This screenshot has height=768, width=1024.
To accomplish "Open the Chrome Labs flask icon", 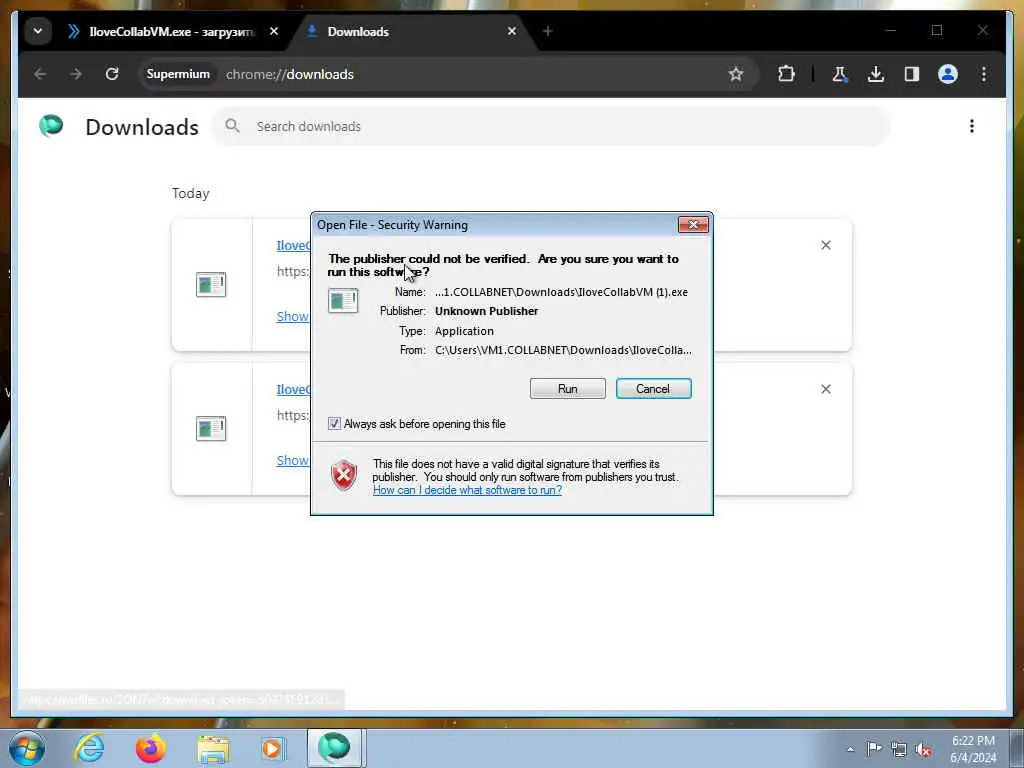I will (839, 74).
